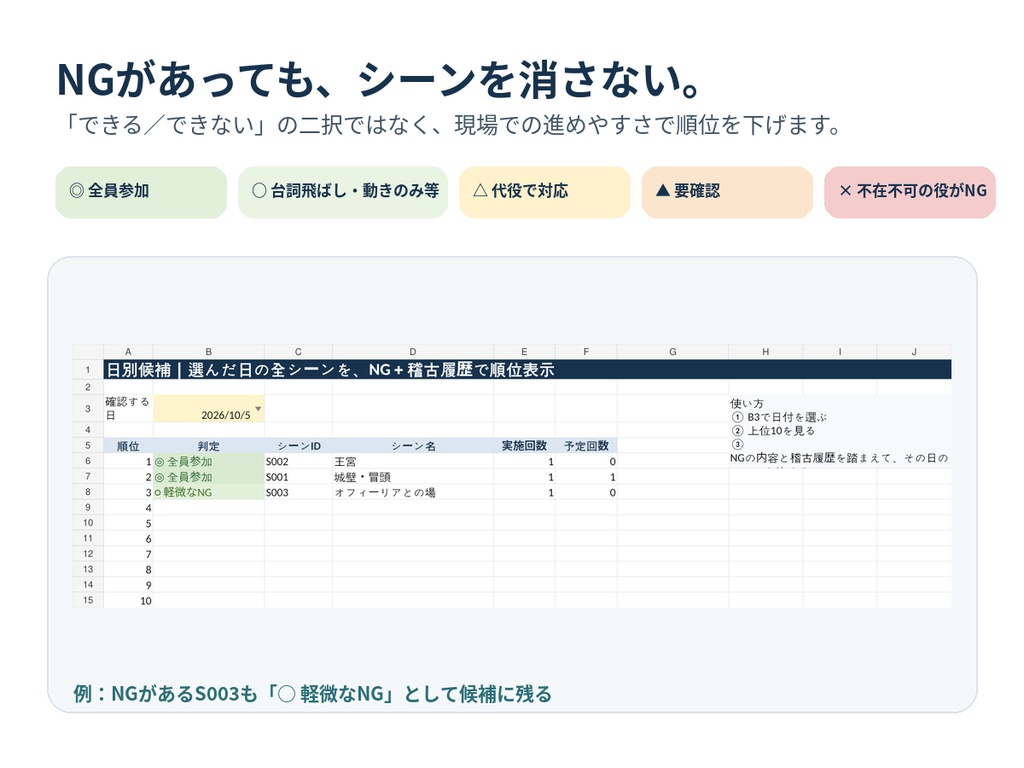The height and width of the screenshot is (768, 1024).
Task: Select the ▲ 要確認 orange badge
Action: 727,191
